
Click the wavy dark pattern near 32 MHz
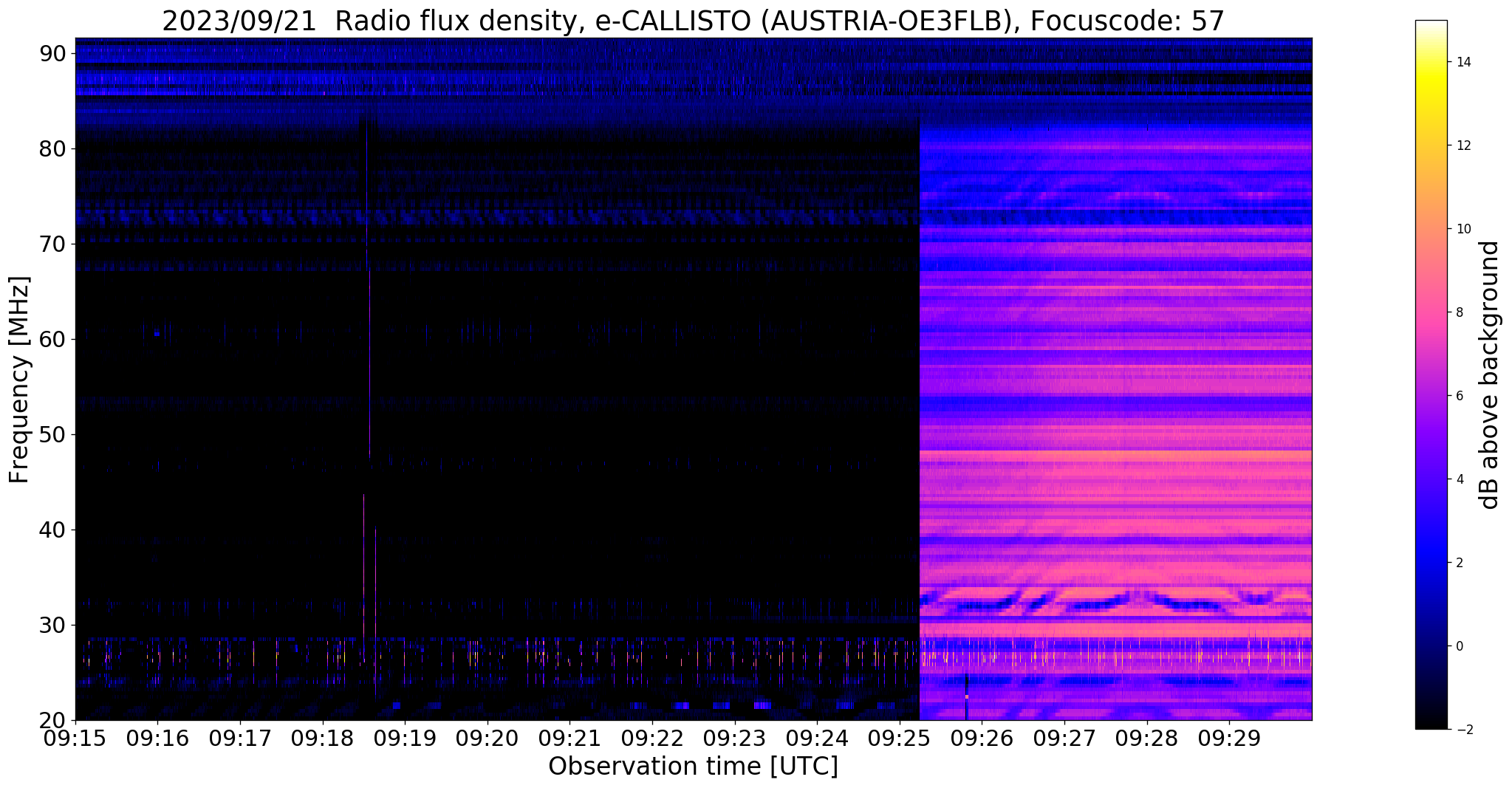tap(1115, 600)
